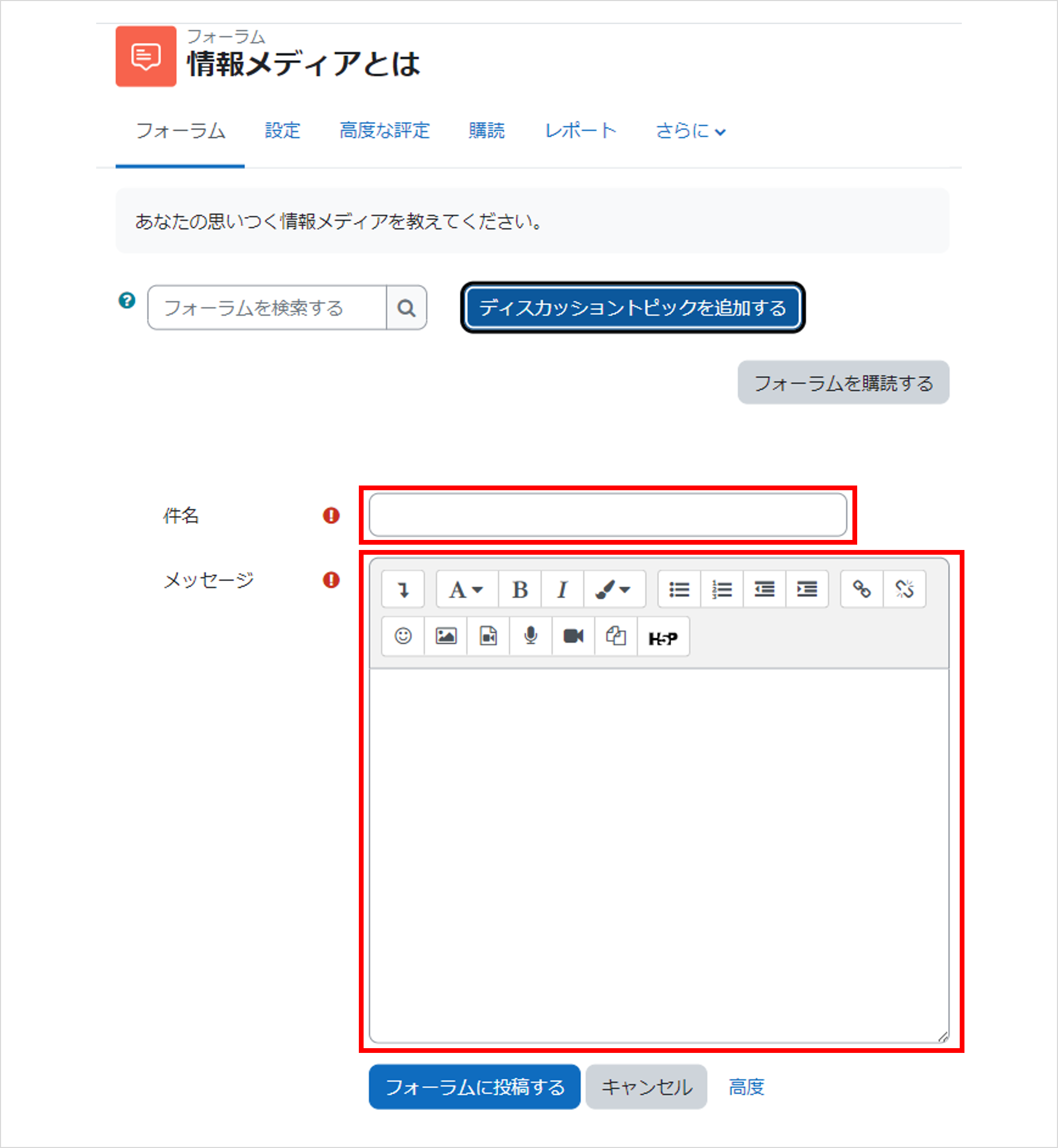Insert a link with chain icon
This screenshot has height=1148, width=1058.
[x=861, y=589]
